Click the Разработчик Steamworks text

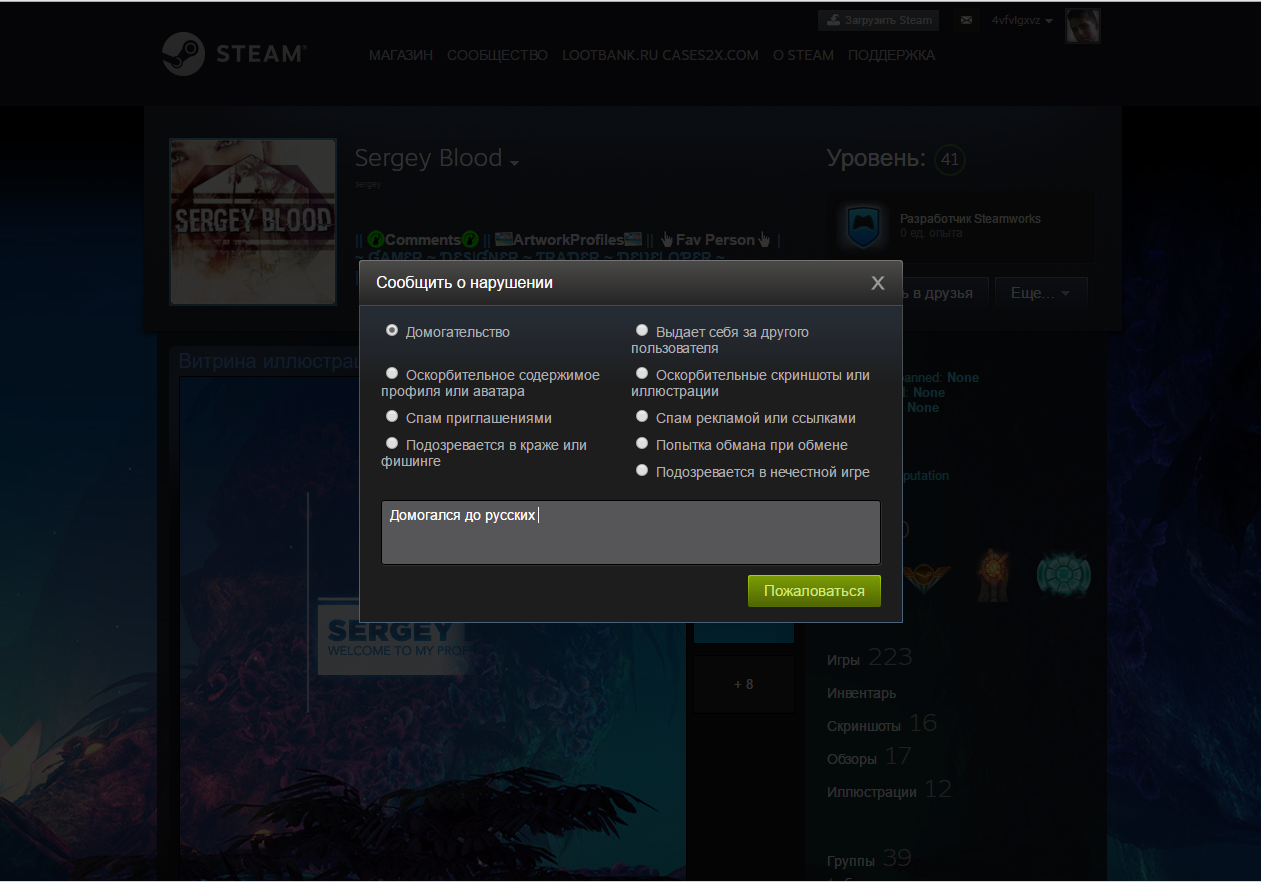click(x=970, y=218)
